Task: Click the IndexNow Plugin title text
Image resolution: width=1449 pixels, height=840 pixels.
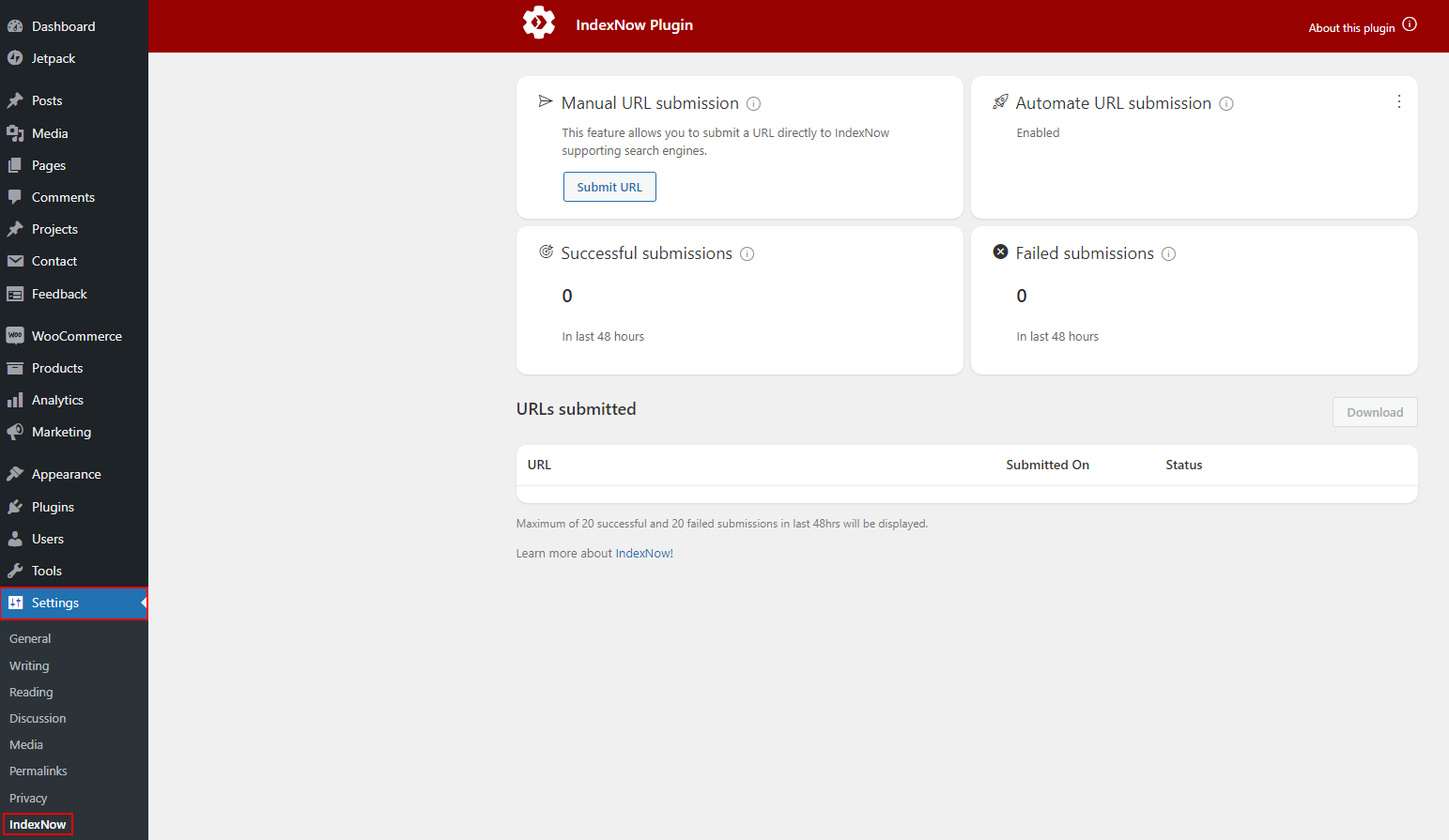Action: (634, 24)
